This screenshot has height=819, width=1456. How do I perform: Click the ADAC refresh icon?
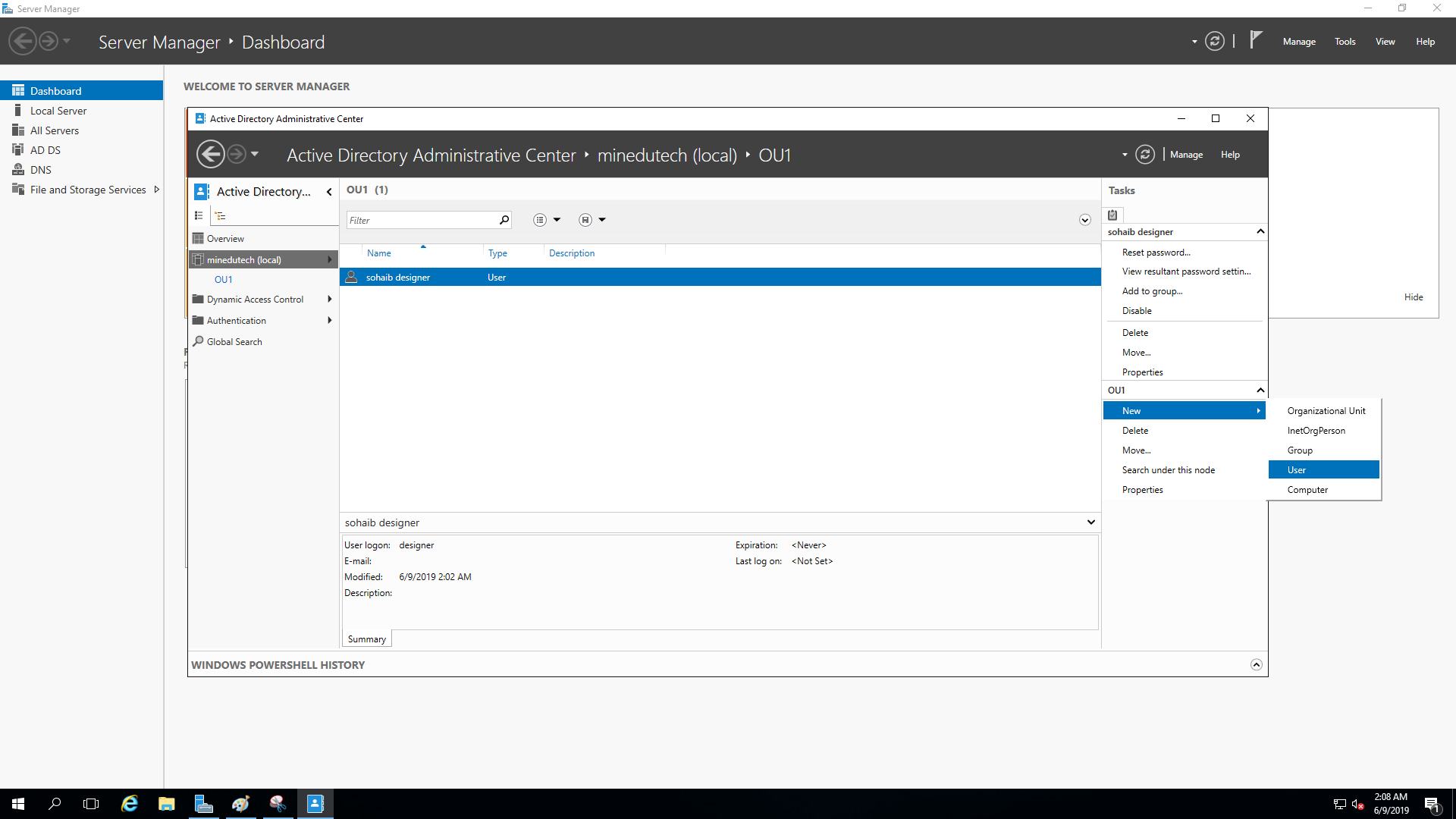(1144, 155)
